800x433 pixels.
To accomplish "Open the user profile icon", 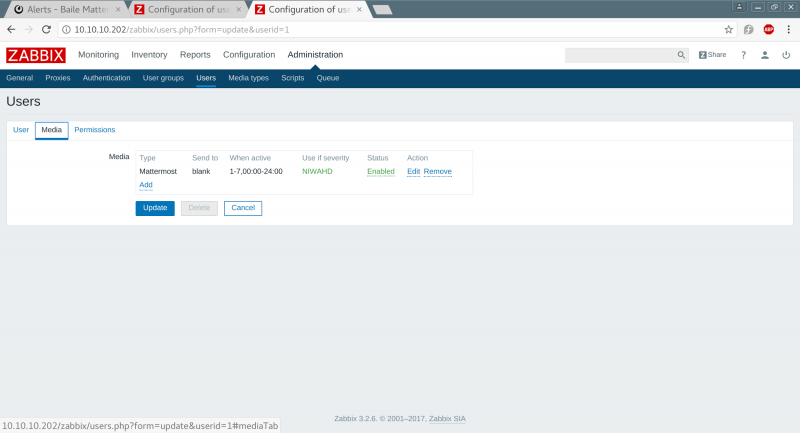I will coord(765,55).
